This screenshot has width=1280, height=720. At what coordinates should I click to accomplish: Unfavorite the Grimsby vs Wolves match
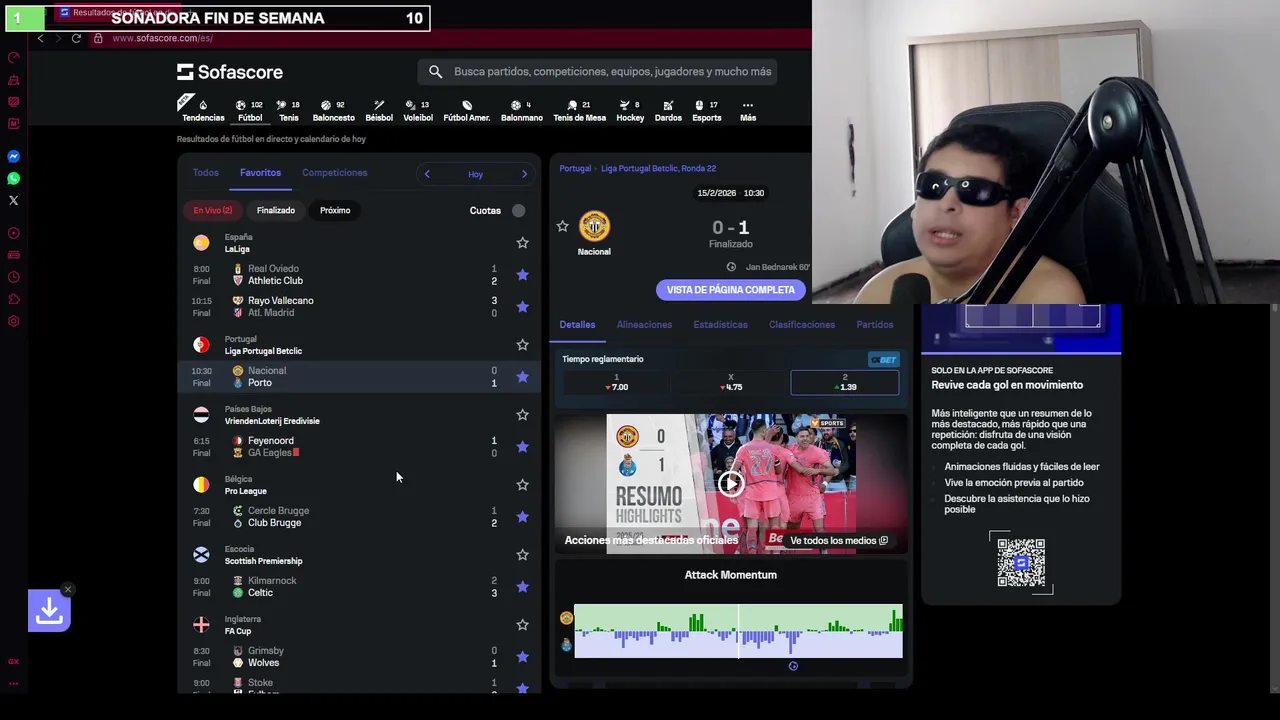point(522,657)
